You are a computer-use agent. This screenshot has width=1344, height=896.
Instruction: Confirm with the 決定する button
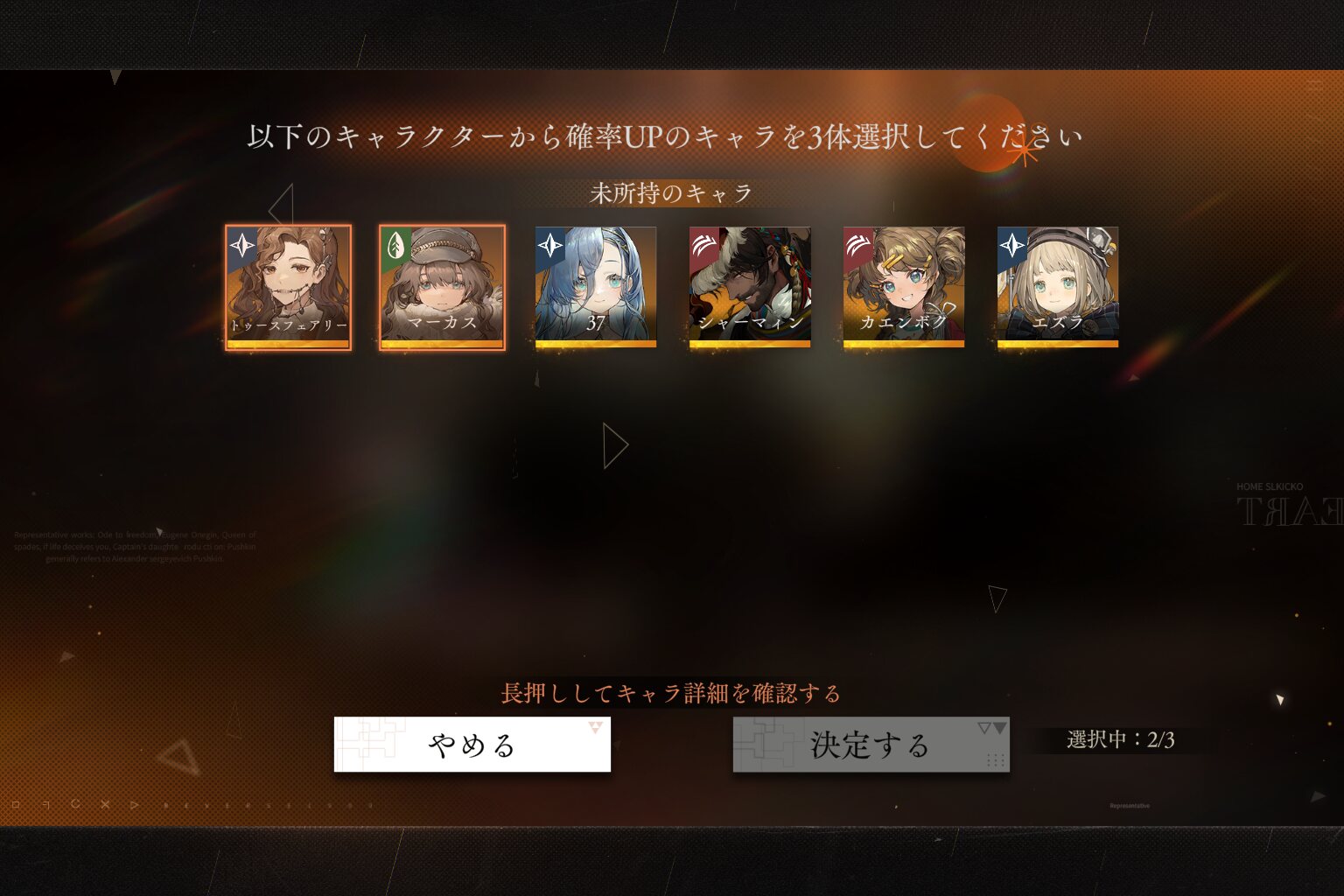click(x=871, y=745)
